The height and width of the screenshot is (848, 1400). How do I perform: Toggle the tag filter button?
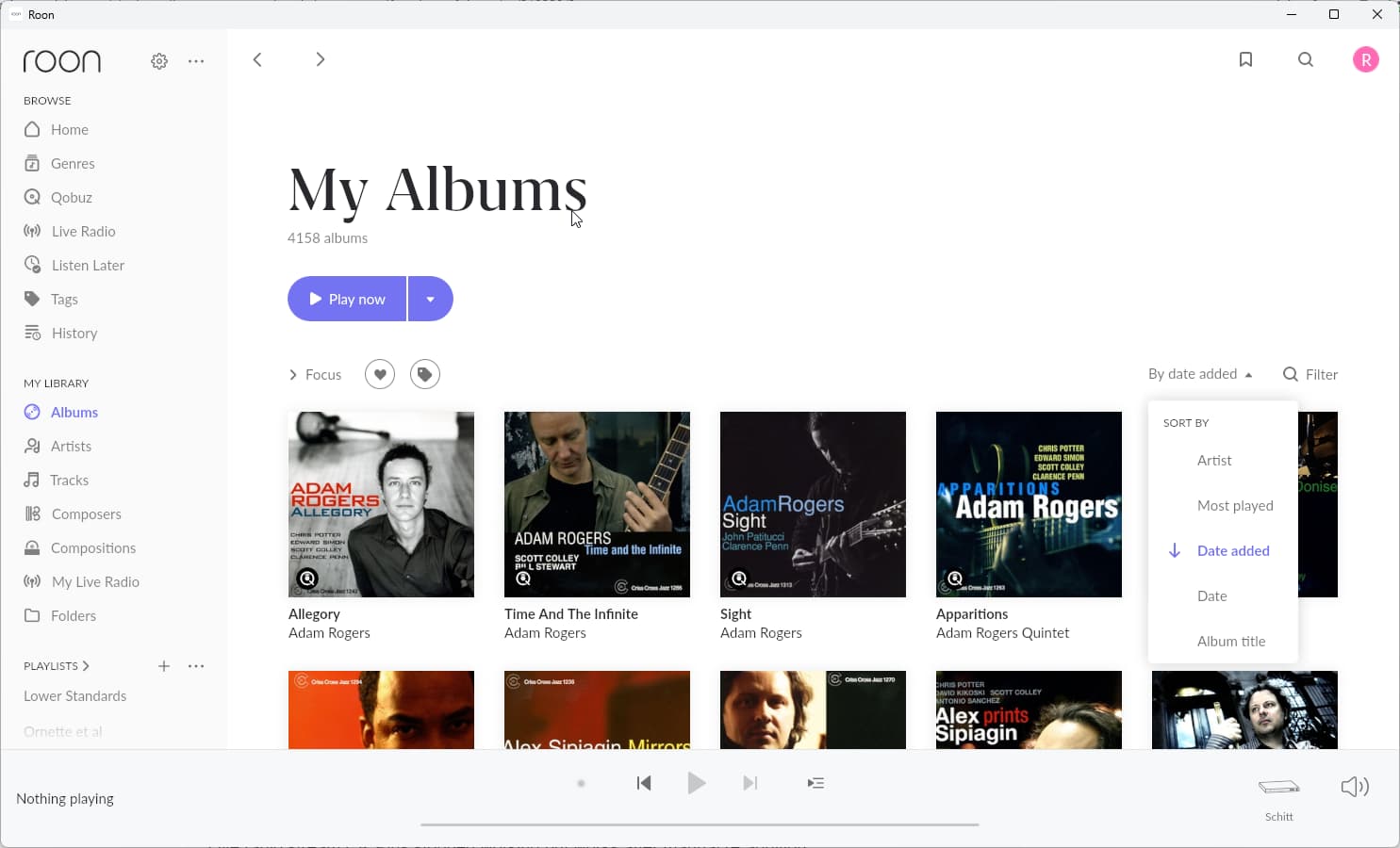pos(425,374)
